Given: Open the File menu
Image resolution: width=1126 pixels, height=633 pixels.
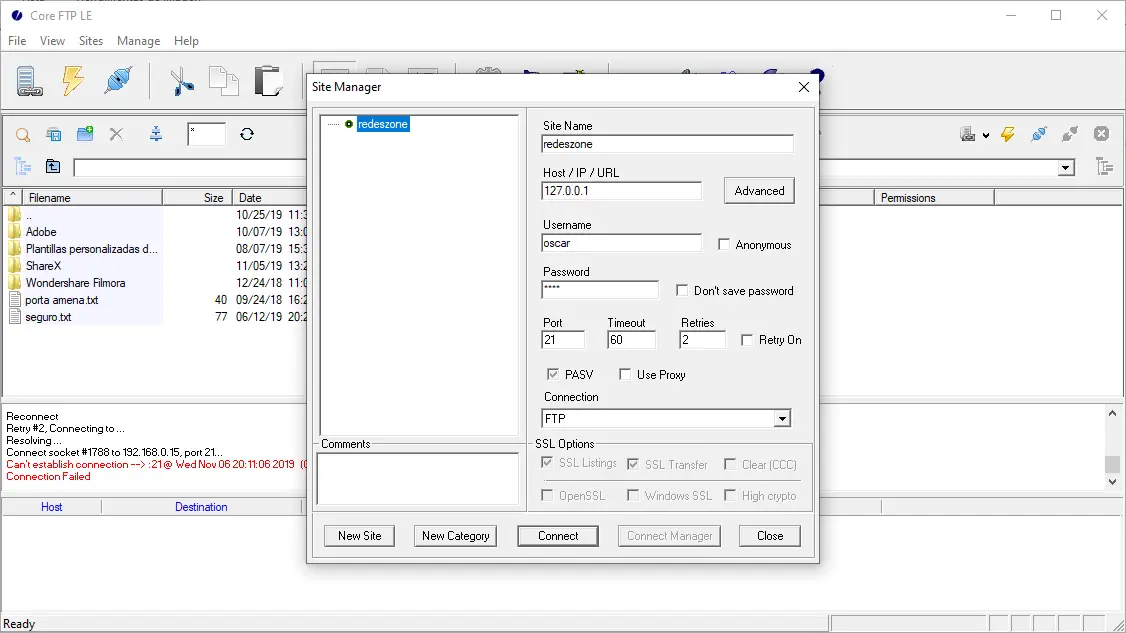Looking at the screenshot, I should click(17, 41).
